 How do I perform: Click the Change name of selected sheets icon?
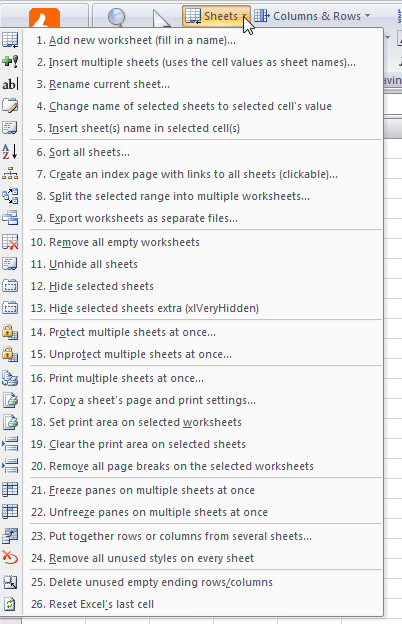coord(10,106)
